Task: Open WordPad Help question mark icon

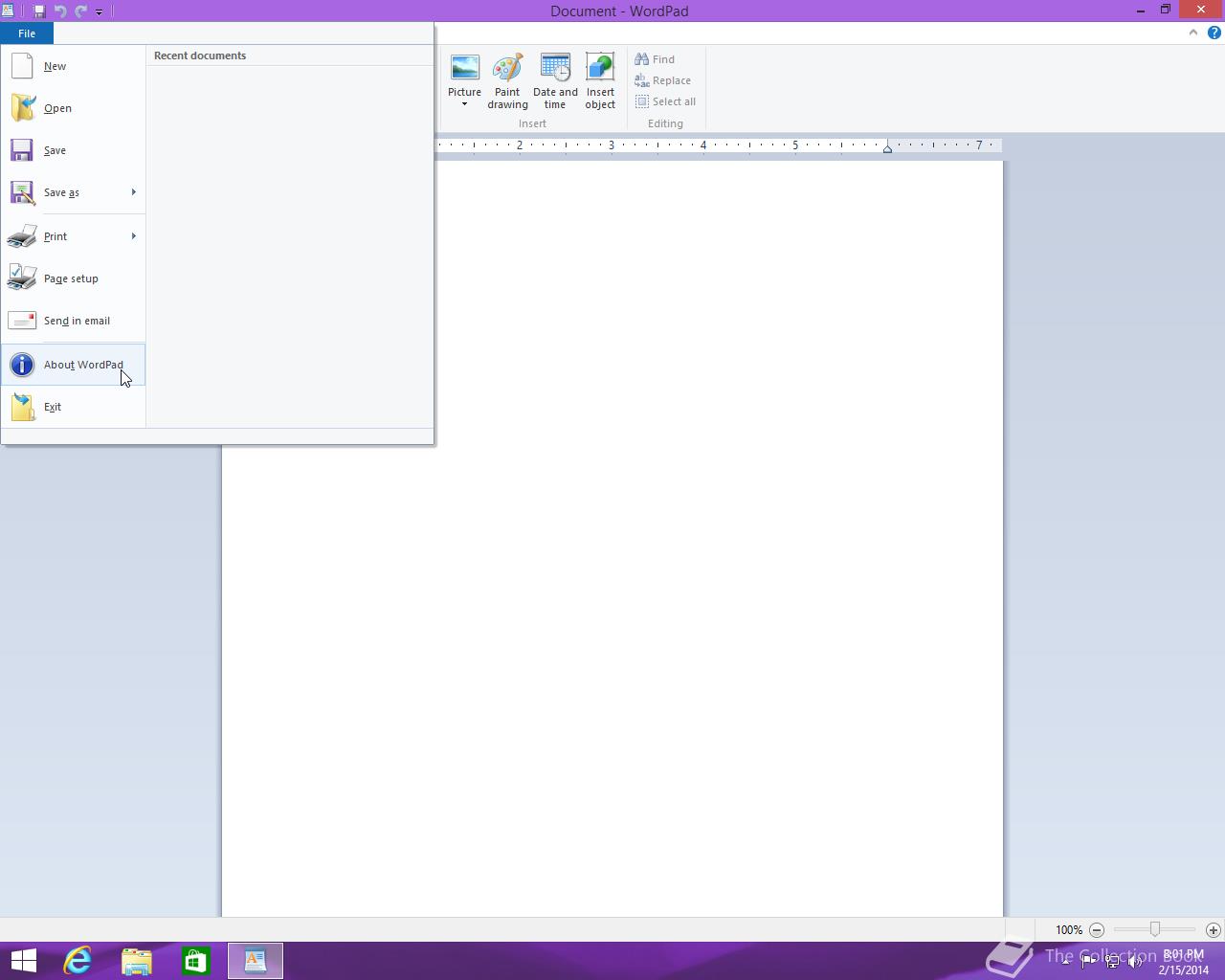Action: point(1214,33)
